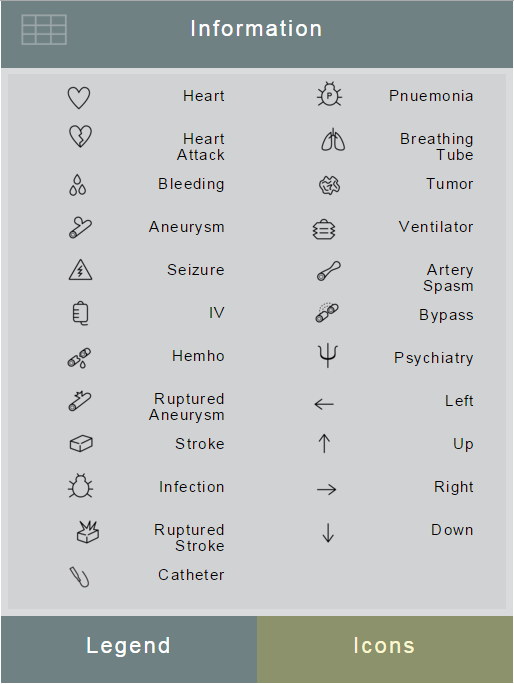The image size is (514, 684).
Task: Select the Bypass artery icon
Action: pyautogui.click(x=327, y=313)
